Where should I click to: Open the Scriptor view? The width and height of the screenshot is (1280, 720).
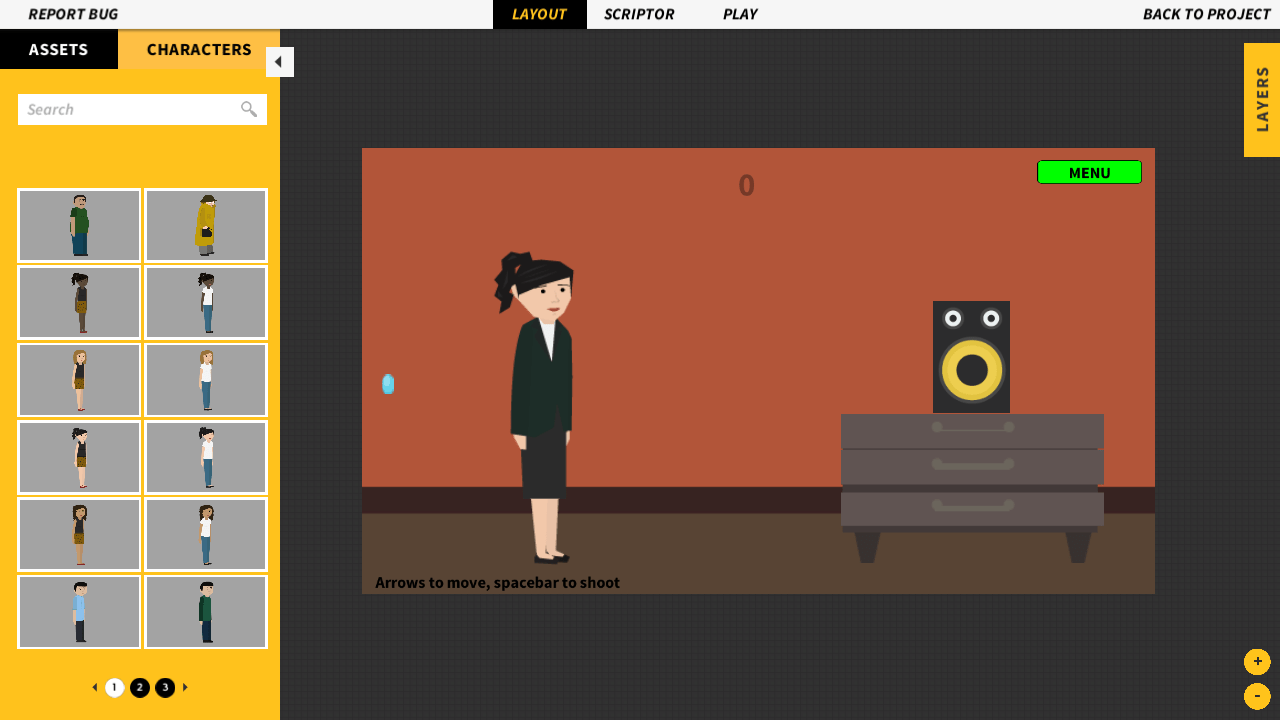click(x=639, y=14)
